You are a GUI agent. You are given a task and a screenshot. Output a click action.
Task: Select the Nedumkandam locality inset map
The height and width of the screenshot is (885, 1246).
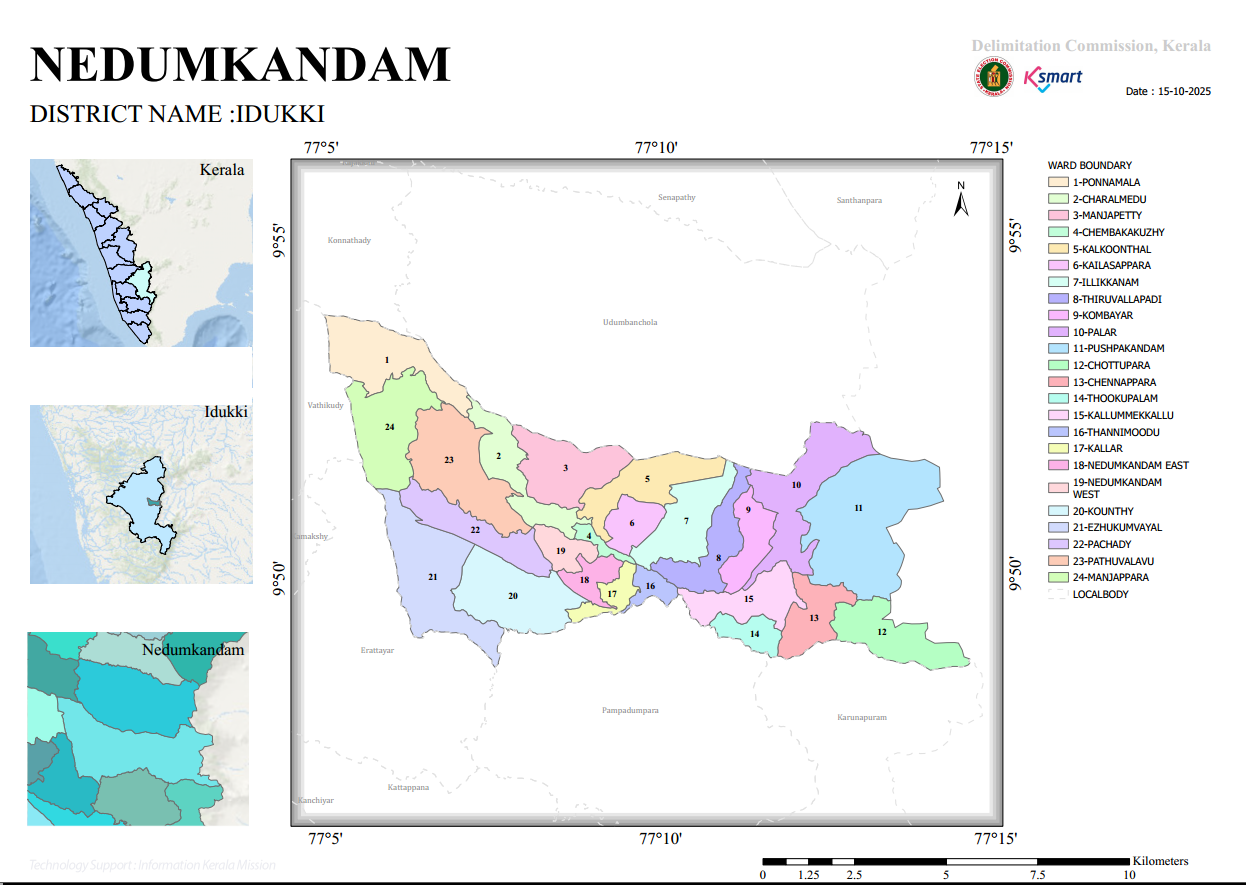point(137,728)
